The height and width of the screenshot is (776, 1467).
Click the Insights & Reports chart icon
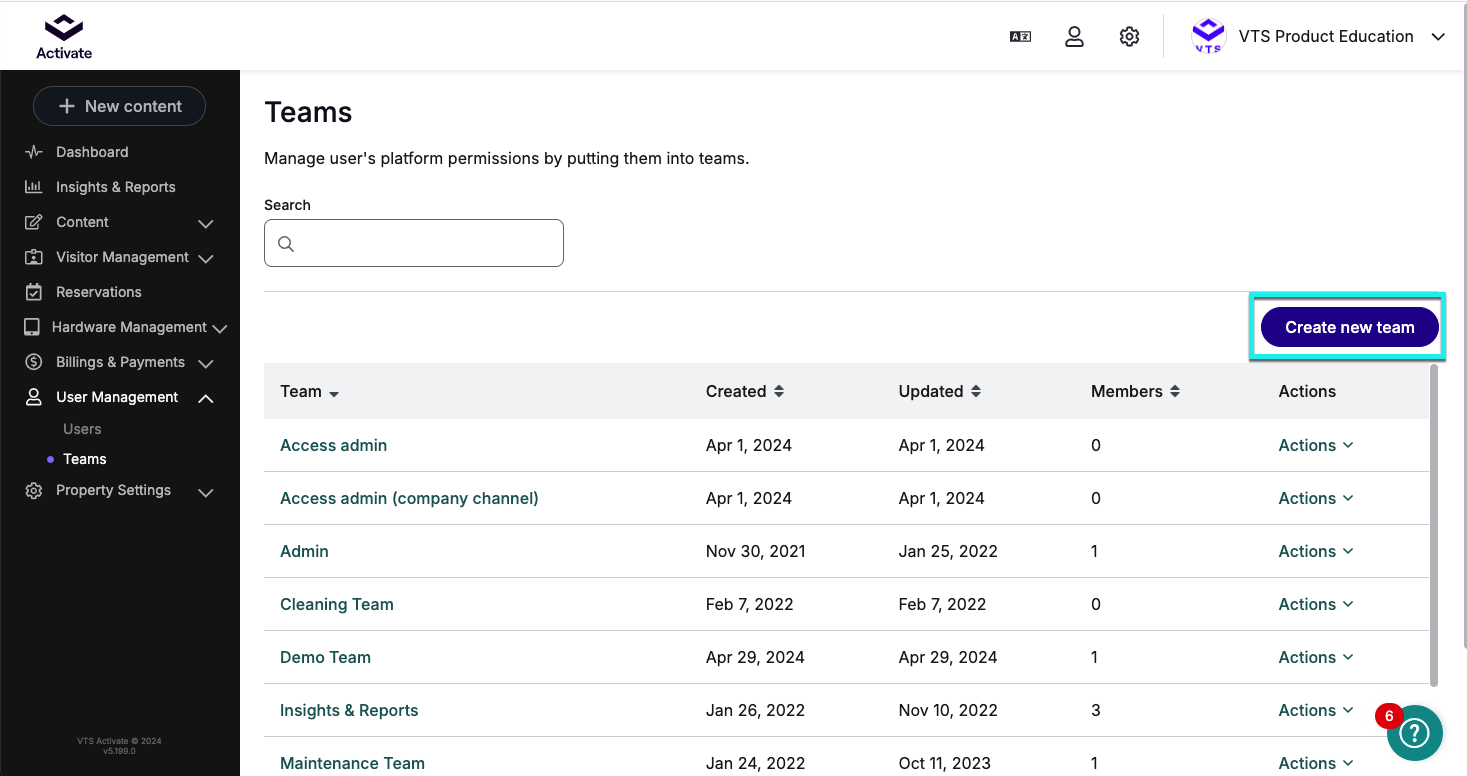coord(34,187)
